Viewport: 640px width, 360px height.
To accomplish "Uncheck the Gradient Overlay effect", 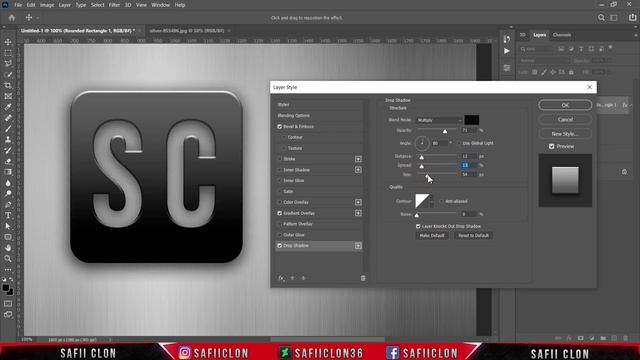I will pyautogui.click(x=280, y=213).
